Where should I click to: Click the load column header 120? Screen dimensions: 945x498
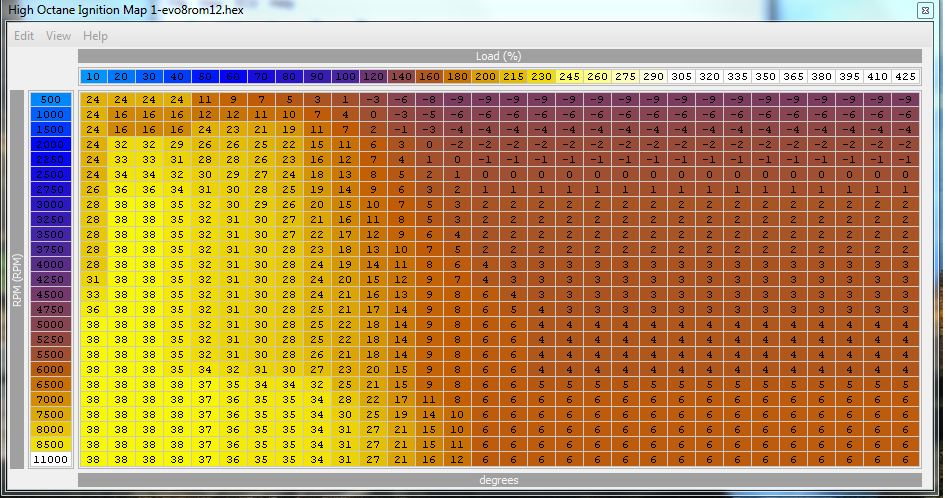coord(374,77)
